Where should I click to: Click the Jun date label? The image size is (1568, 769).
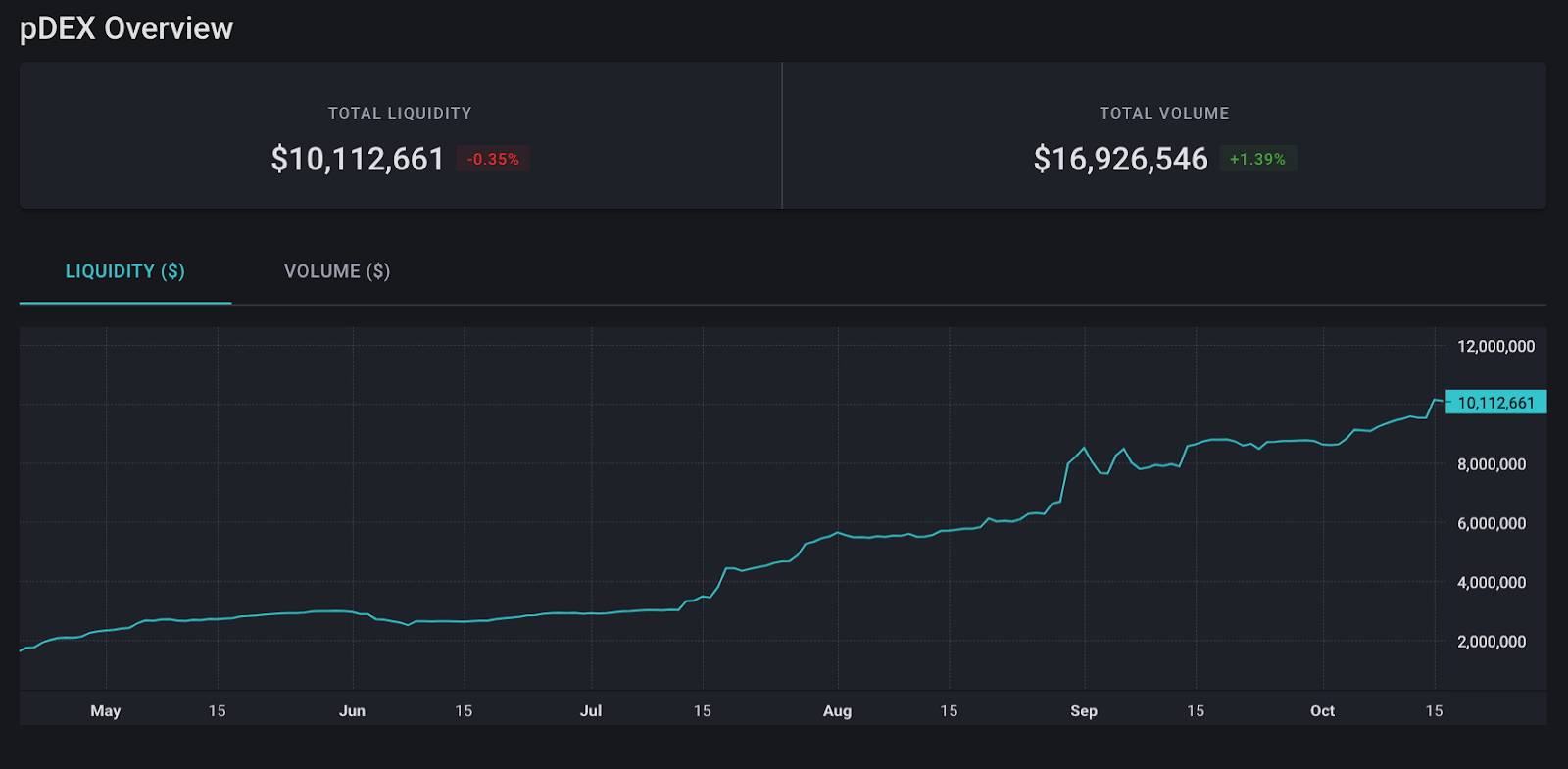(x=352, y=711)
